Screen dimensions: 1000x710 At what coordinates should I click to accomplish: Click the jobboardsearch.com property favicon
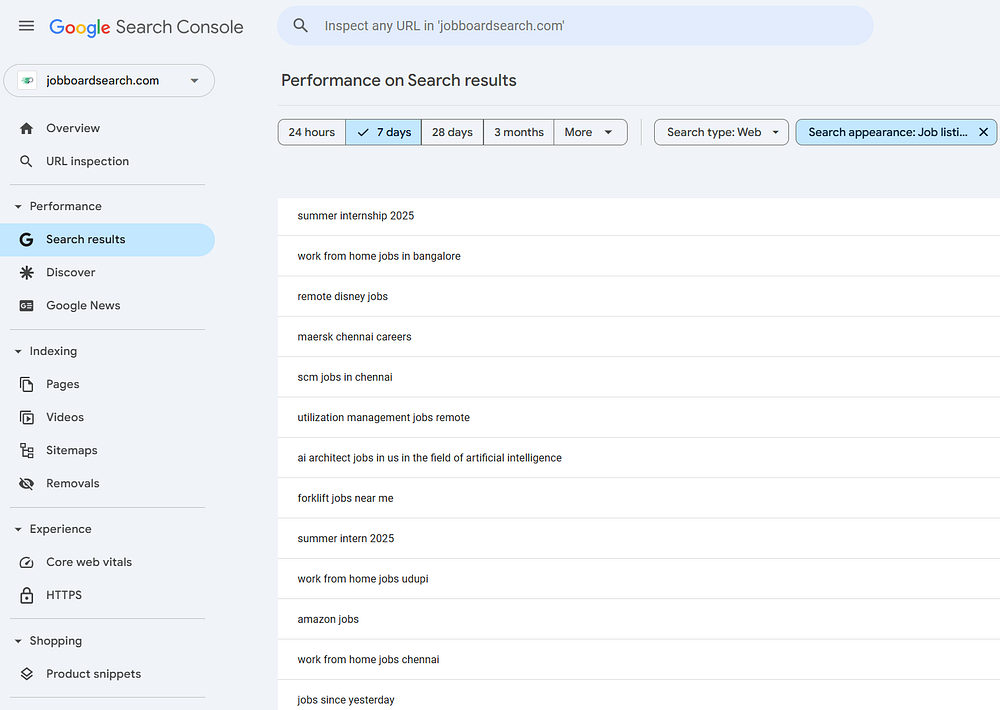pyautogui.click(x=27, y=80)
